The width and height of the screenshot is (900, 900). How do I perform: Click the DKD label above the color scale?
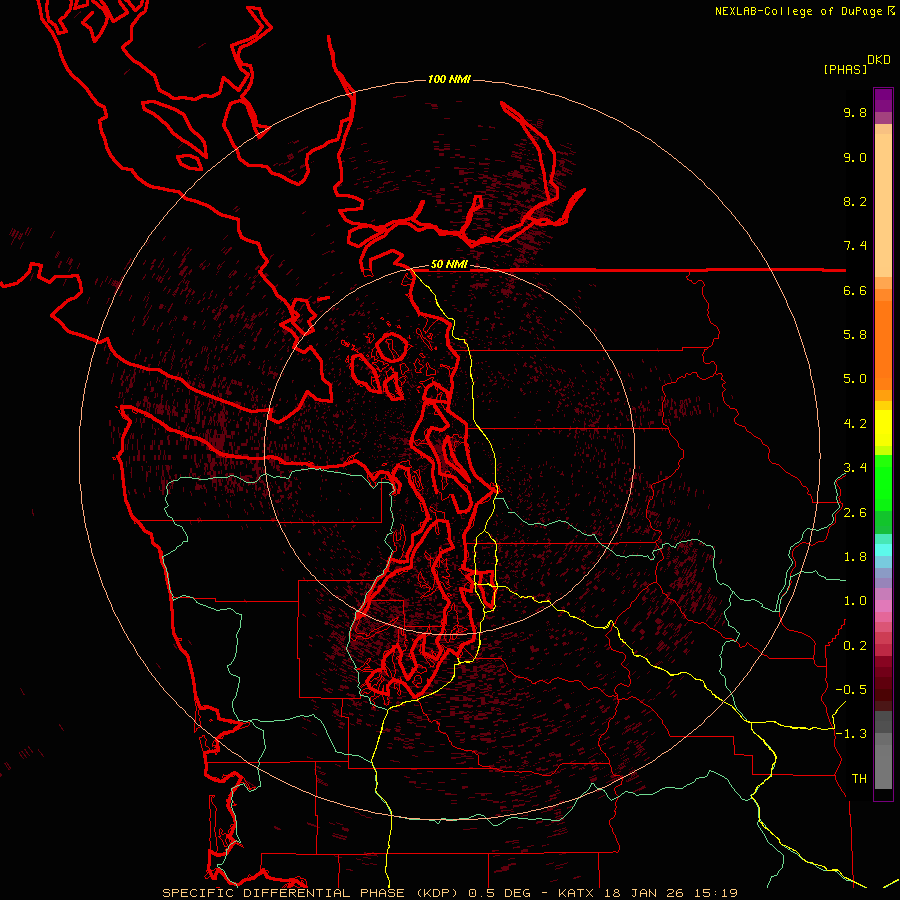point(879,60)
